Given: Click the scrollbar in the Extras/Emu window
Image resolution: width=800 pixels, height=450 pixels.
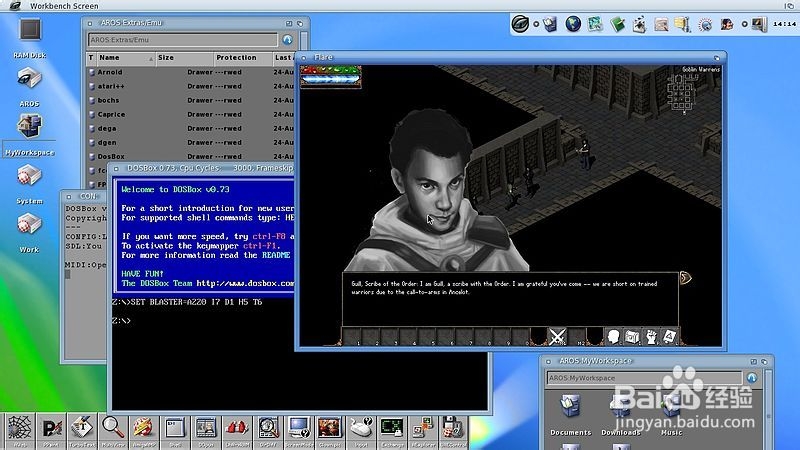Looking at the screenshot, I should tap(304, 41).
